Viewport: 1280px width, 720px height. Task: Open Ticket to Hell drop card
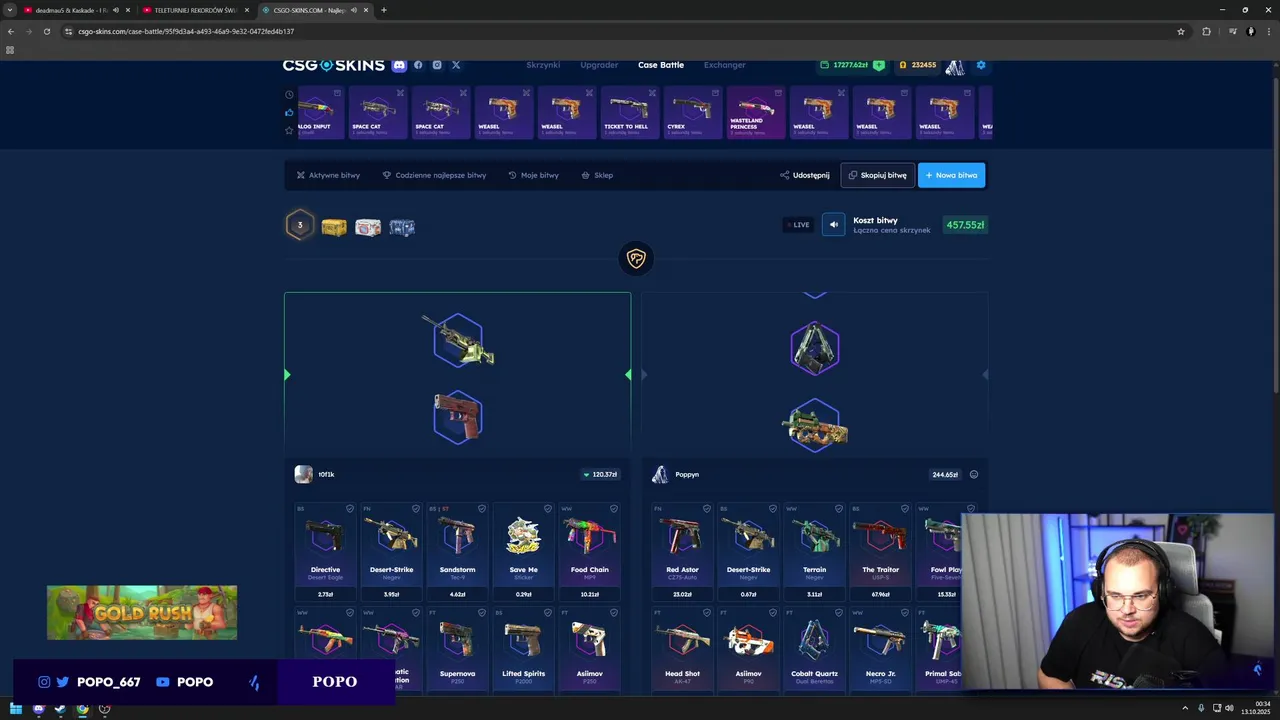631,112
